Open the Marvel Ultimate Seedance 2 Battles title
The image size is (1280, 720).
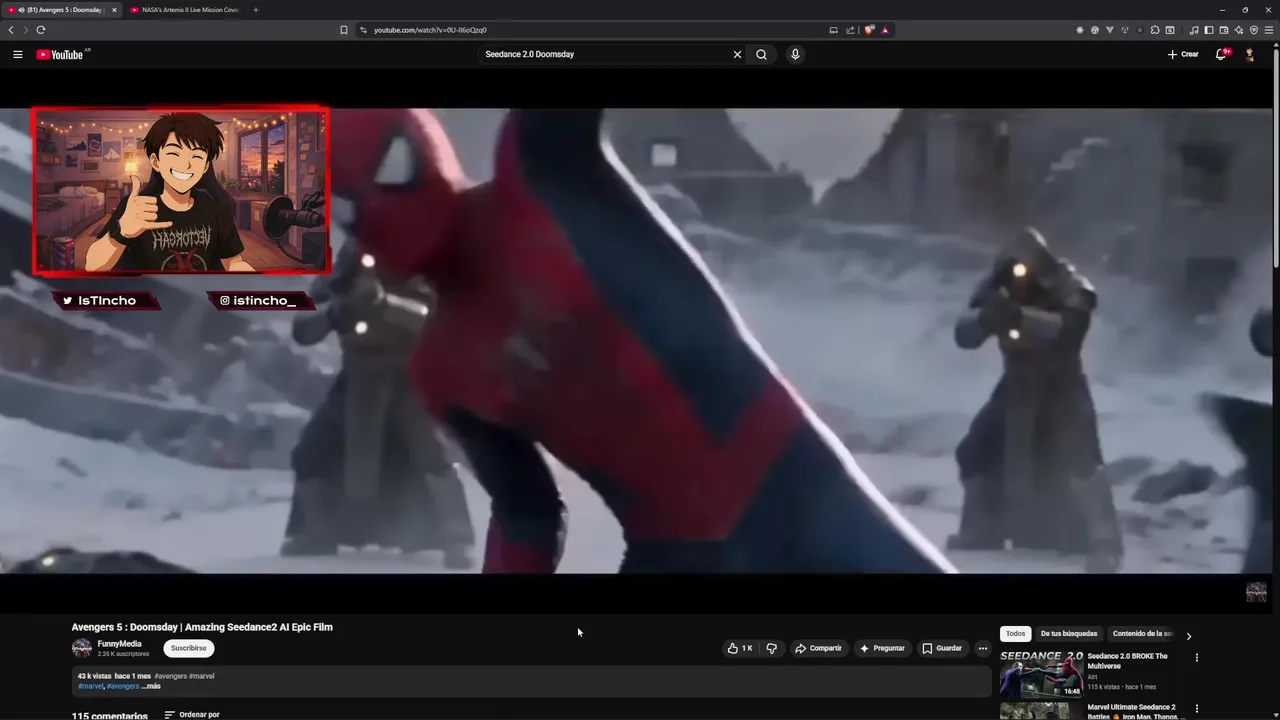(1135, 711)
